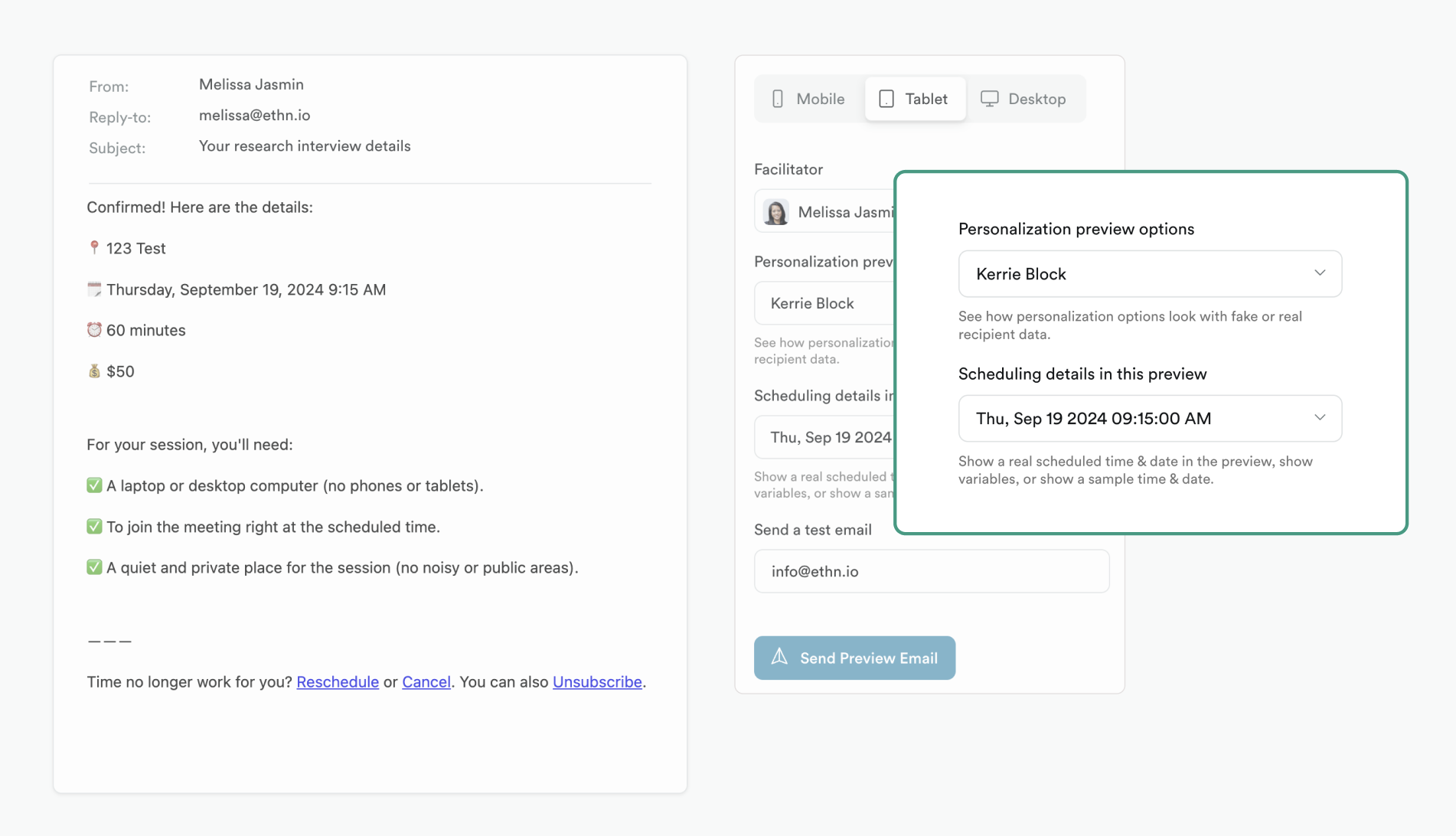1456x836 pixels.
Task: Click the test email field info@ethn.io
Action: click(932, 571)
